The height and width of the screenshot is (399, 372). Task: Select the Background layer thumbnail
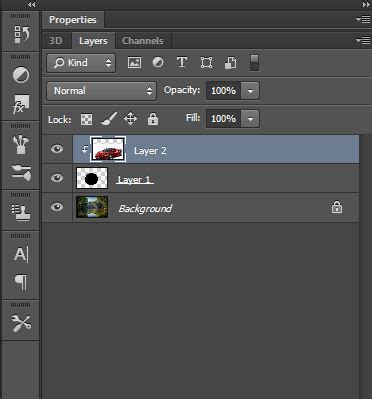92,207
